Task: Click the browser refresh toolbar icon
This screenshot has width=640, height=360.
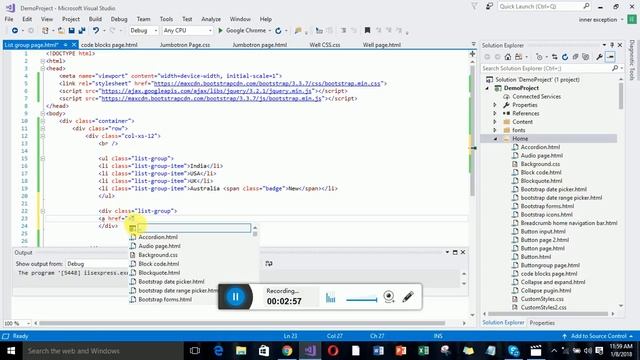Action: coord(278,31)
